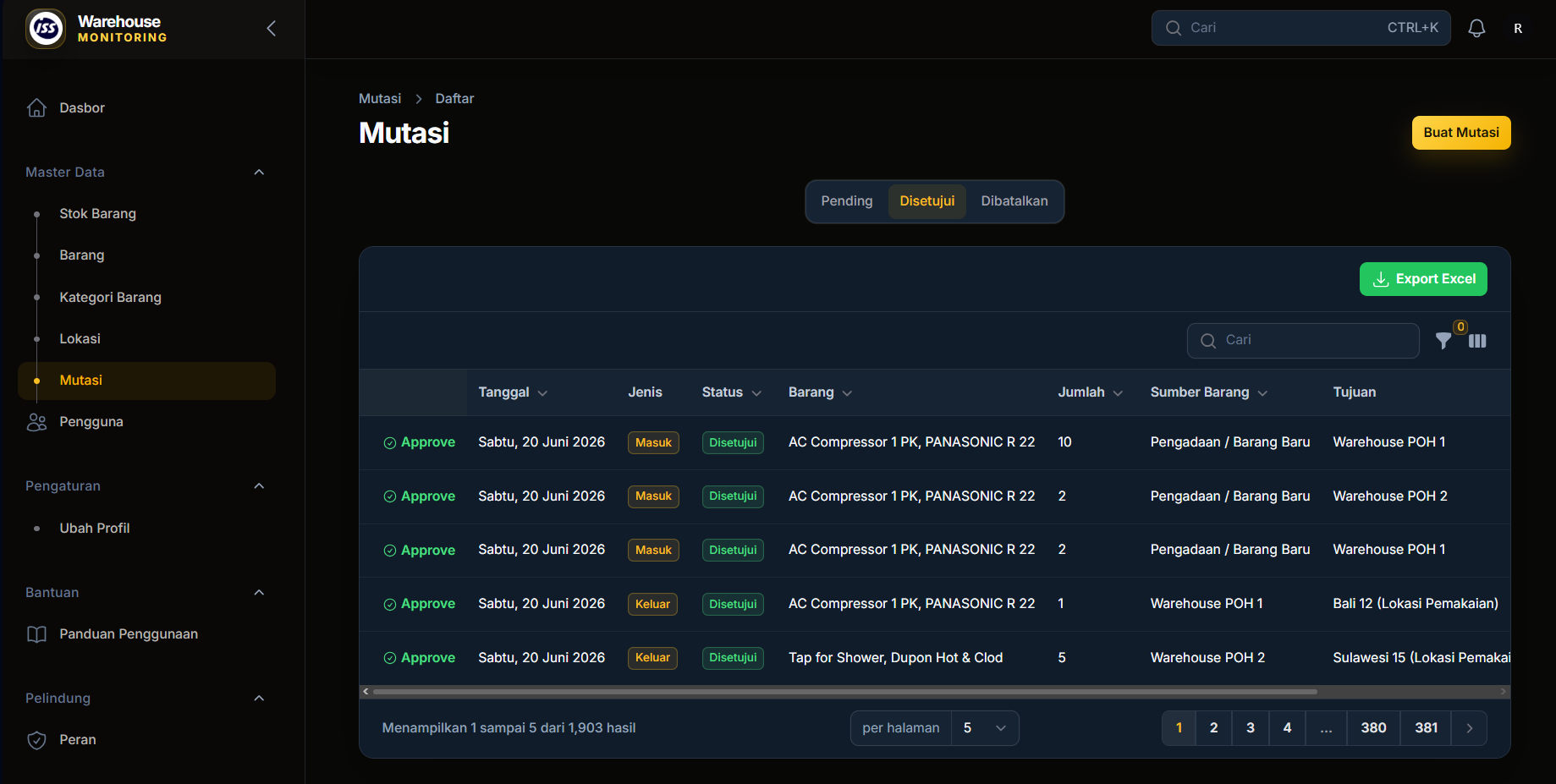Collapse the Bantuan section
Viewport: 1556px width, 784px height.
259,593
